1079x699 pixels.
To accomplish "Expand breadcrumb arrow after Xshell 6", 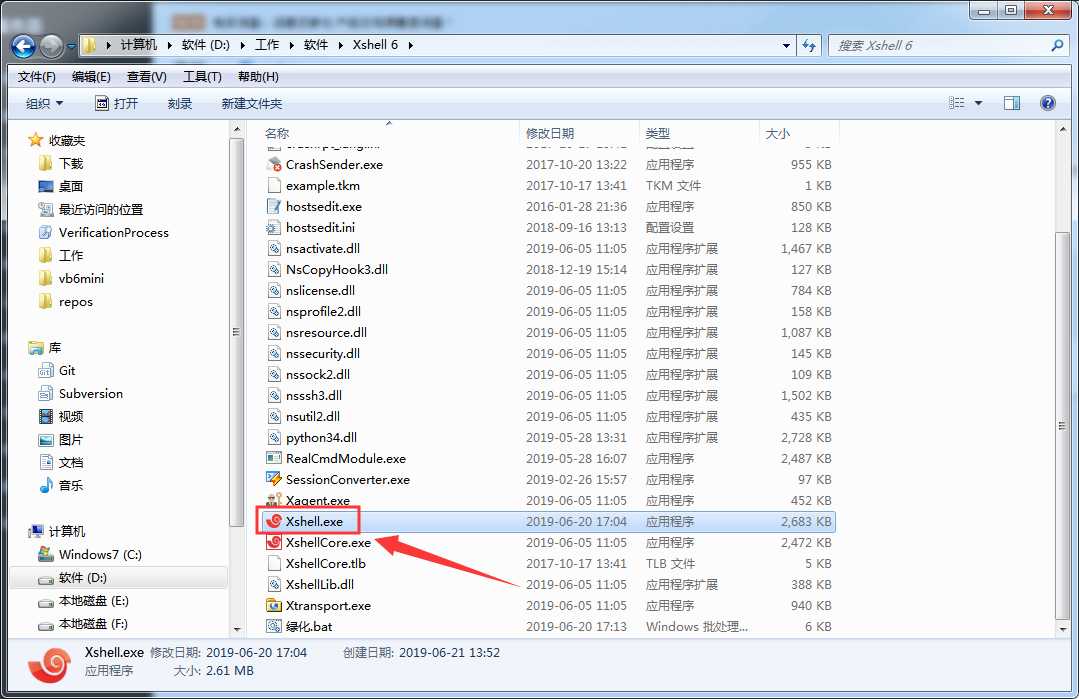I will tap(411, 45).
